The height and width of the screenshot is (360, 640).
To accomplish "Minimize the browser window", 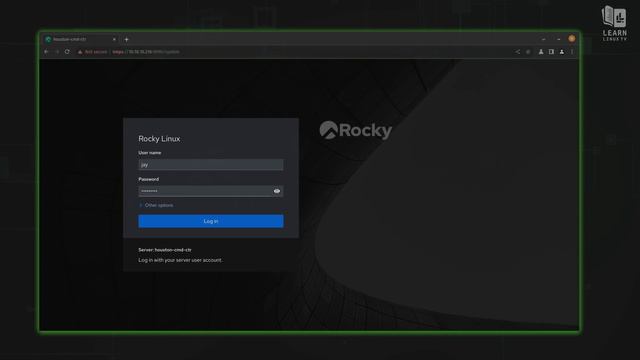I will [544, 39].
